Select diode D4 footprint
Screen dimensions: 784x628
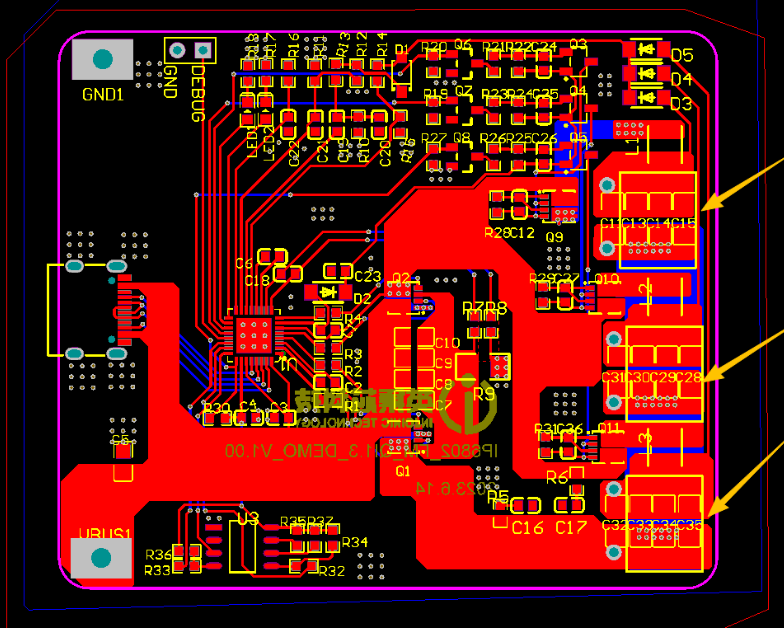tap(646, 73)
